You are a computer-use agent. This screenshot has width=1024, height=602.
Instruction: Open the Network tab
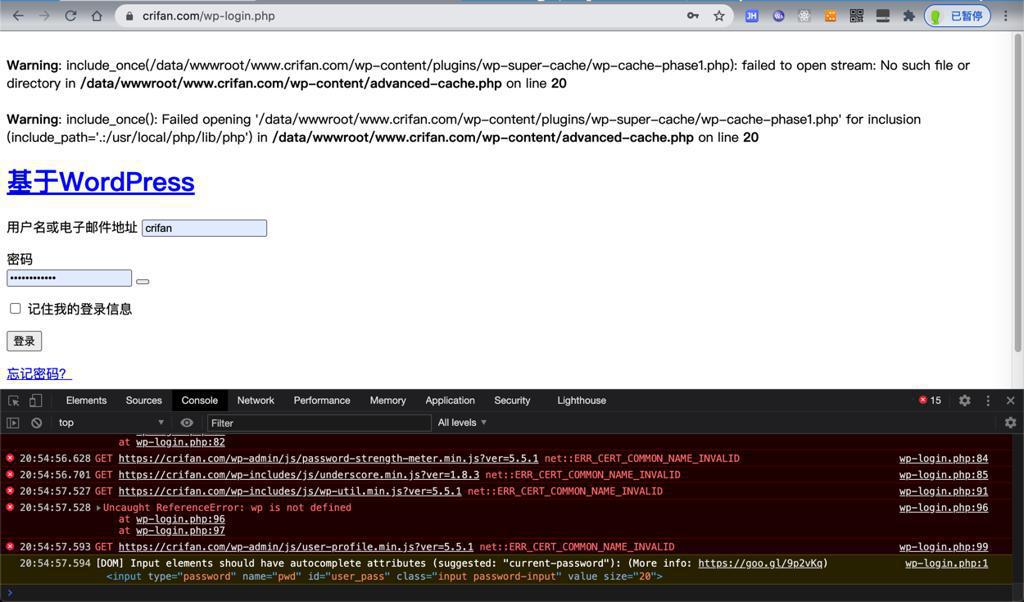[x=256, y=400]
